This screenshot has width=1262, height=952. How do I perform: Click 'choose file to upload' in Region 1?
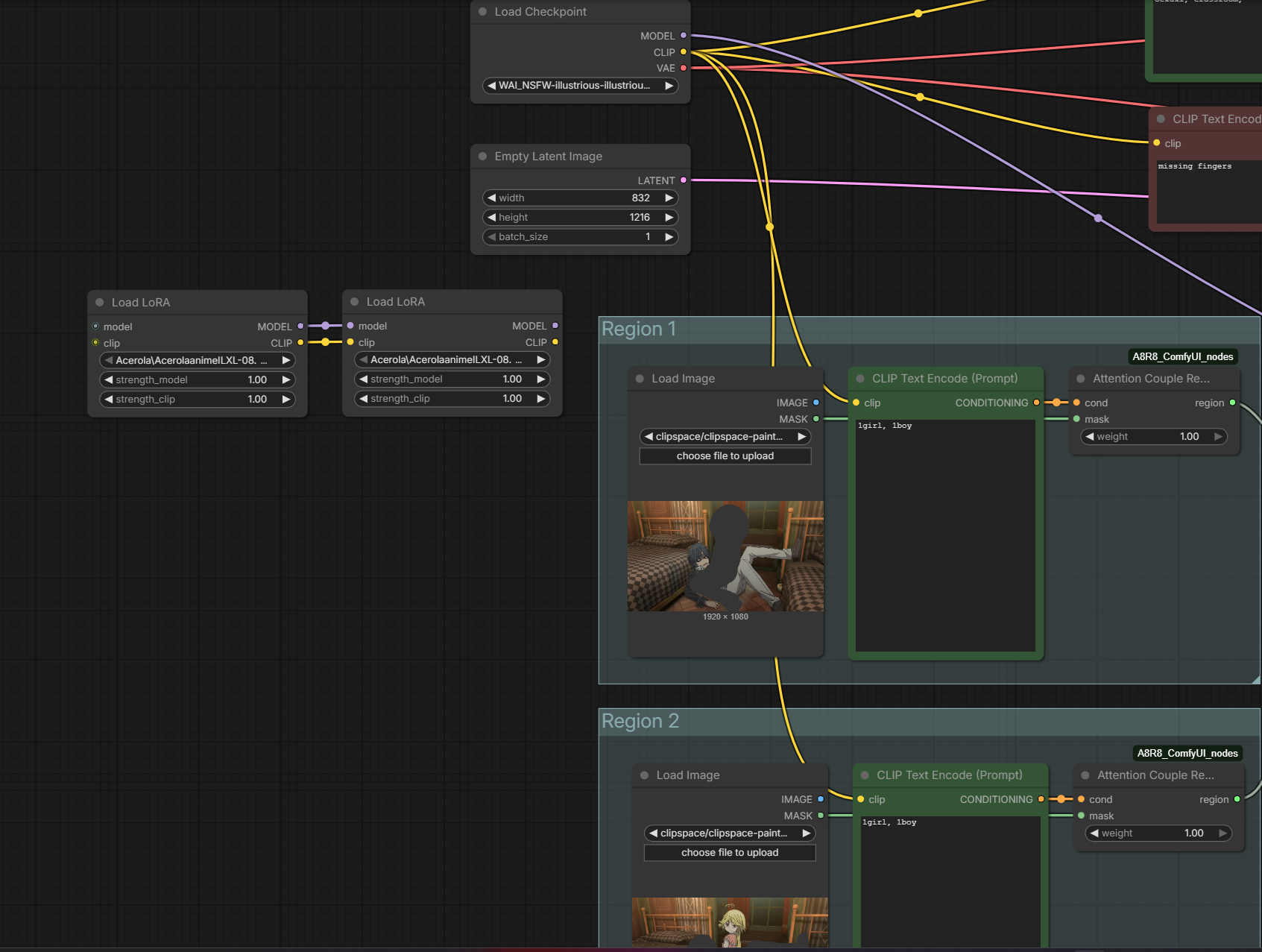point(725,456)
